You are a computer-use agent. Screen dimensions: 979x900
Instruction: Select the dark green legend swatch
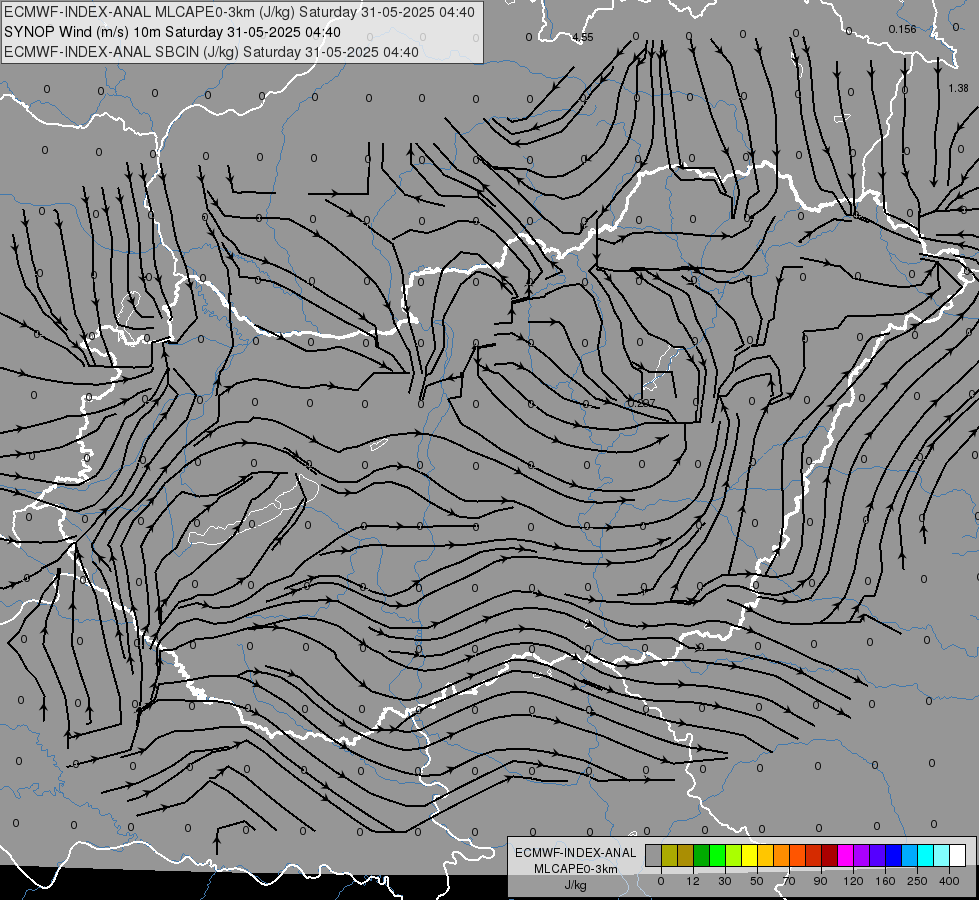(x=702, y=855)
